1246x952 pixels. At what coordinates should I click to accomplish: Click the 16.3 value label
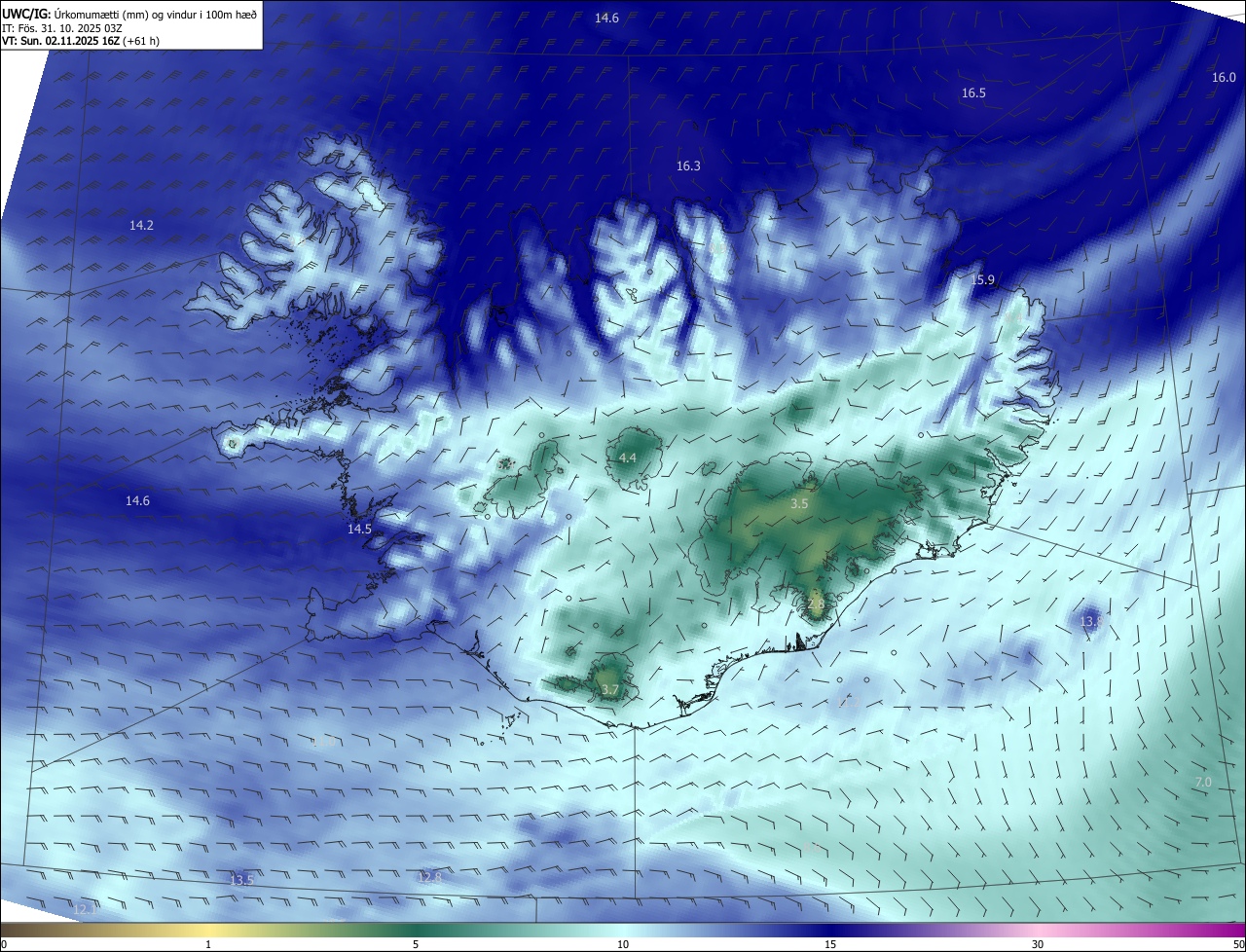(x=688, y=166)
